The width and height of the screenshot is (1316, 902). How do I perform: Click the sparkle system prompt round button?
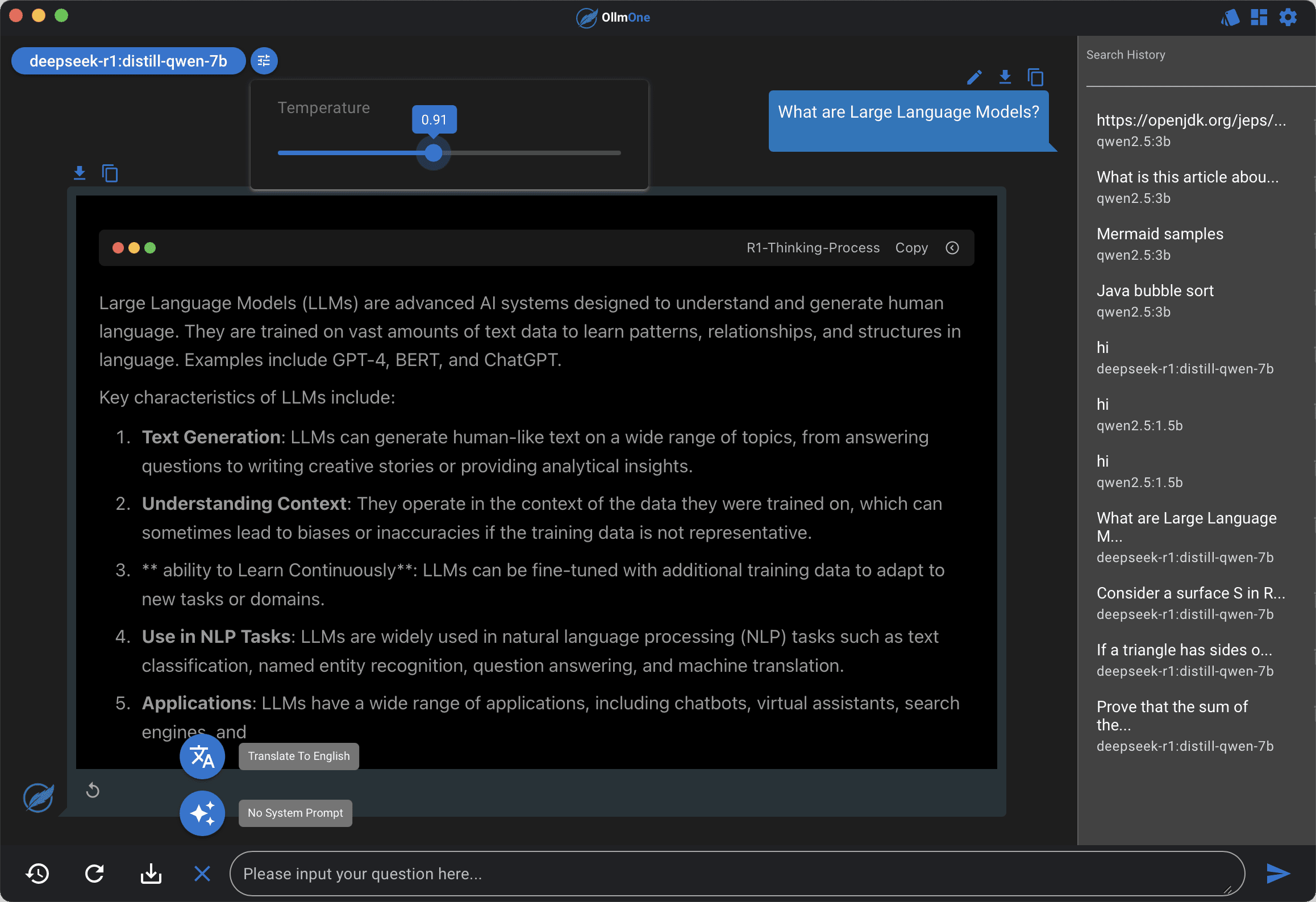pos(202,813)
